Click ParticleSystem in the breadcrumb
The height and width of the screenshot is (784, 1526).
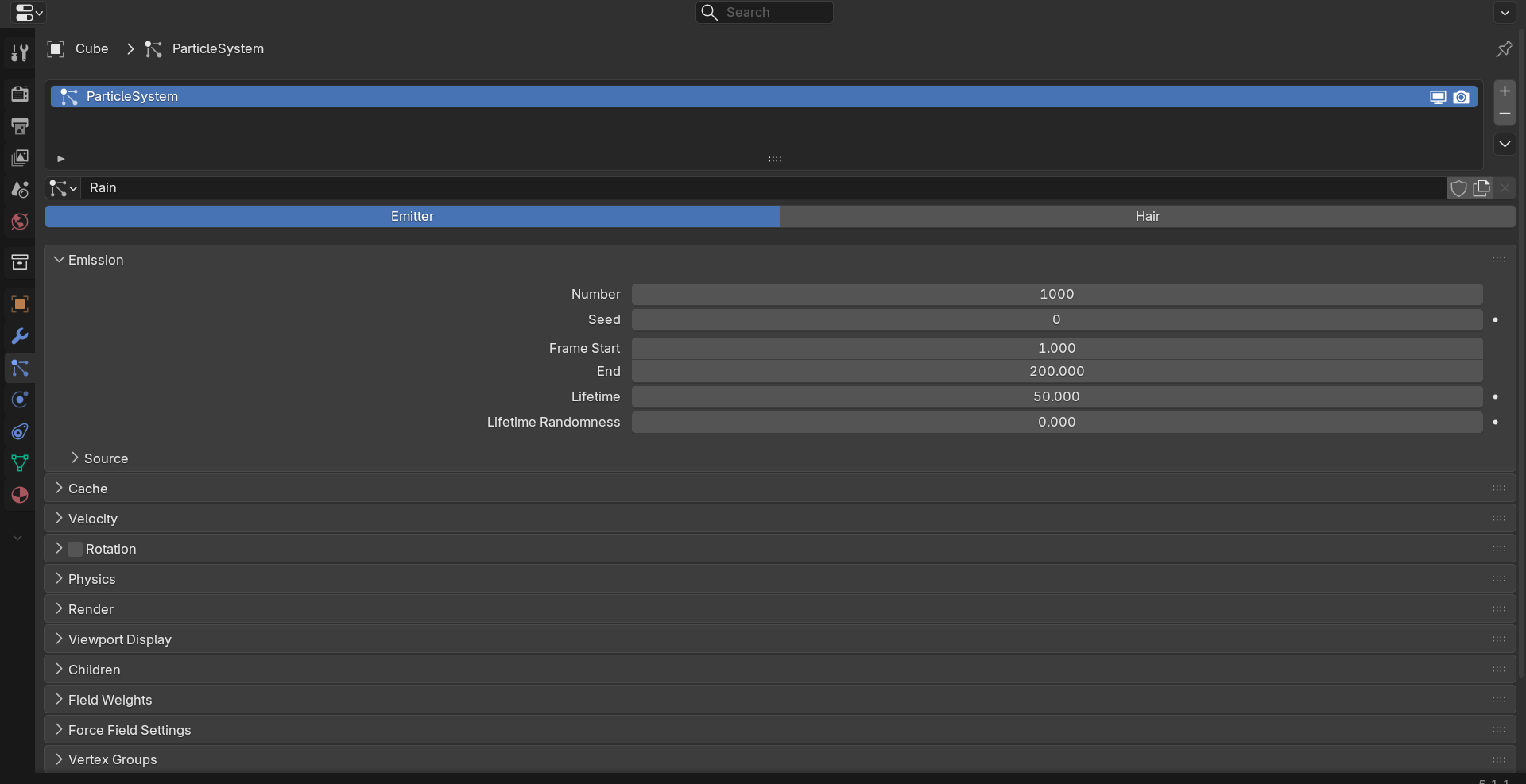point(218,49)
